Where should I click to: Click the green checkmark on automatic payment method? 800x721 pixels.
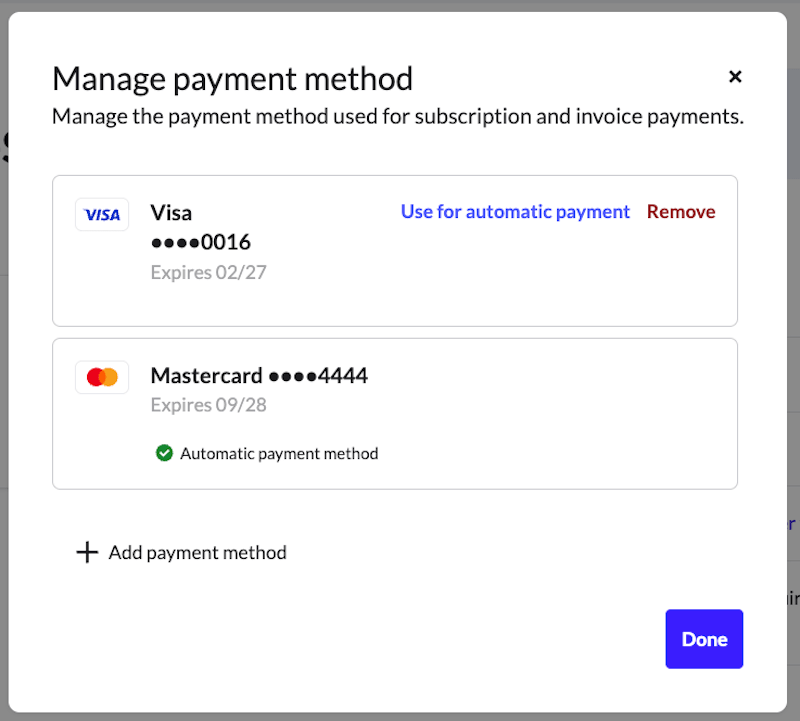pos(164,453)
